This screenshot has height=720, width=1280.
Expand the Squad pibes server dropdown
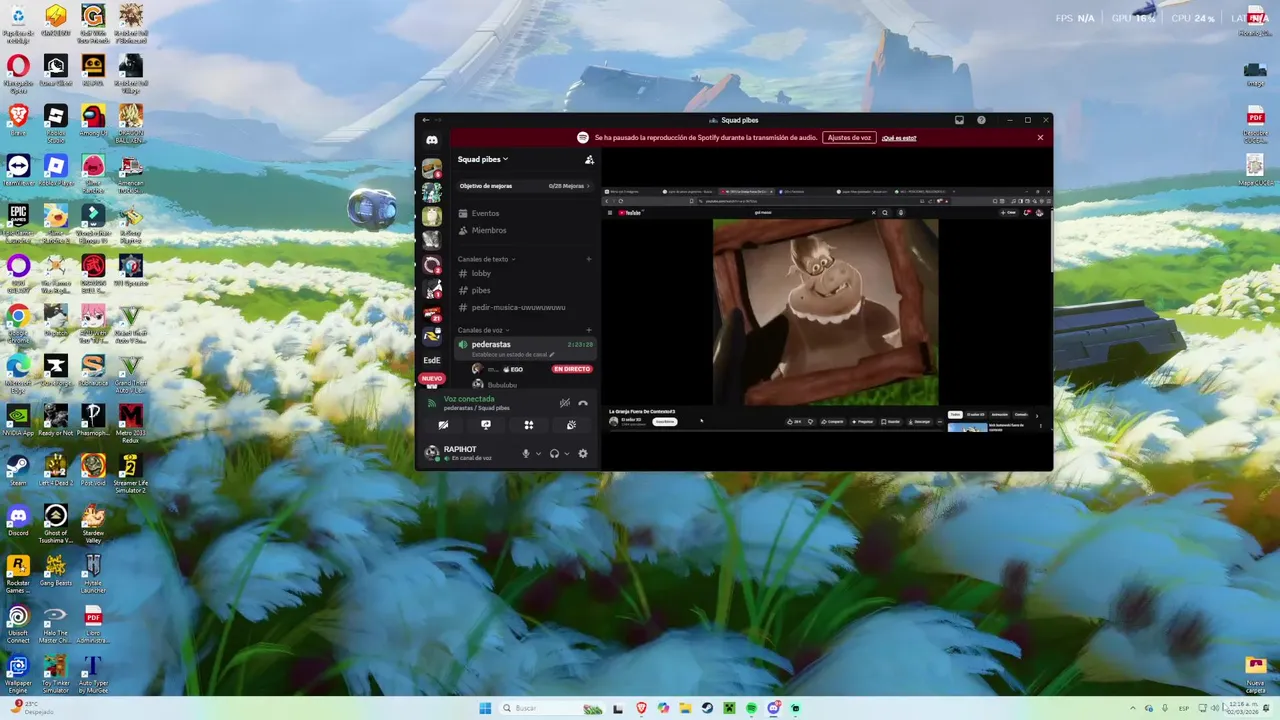(483, 159)
